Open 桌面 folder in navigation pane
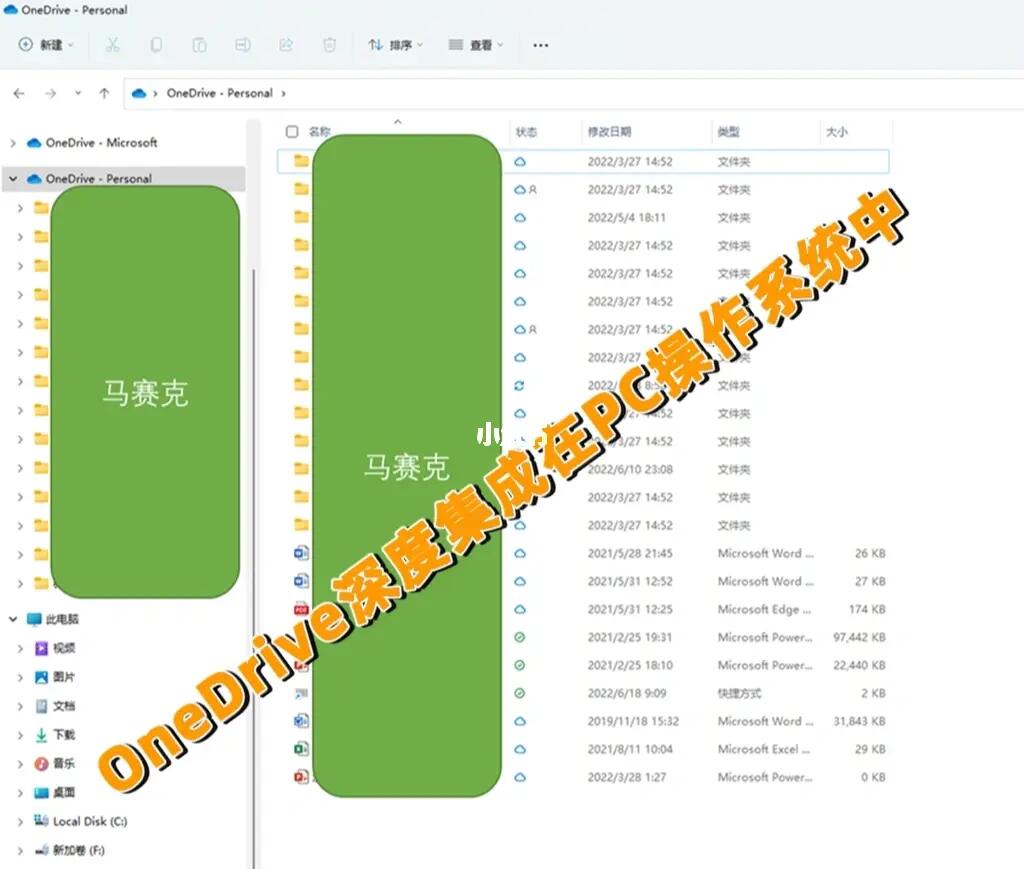This screenshot has height=869, width=1024. [x=64, y=792]
